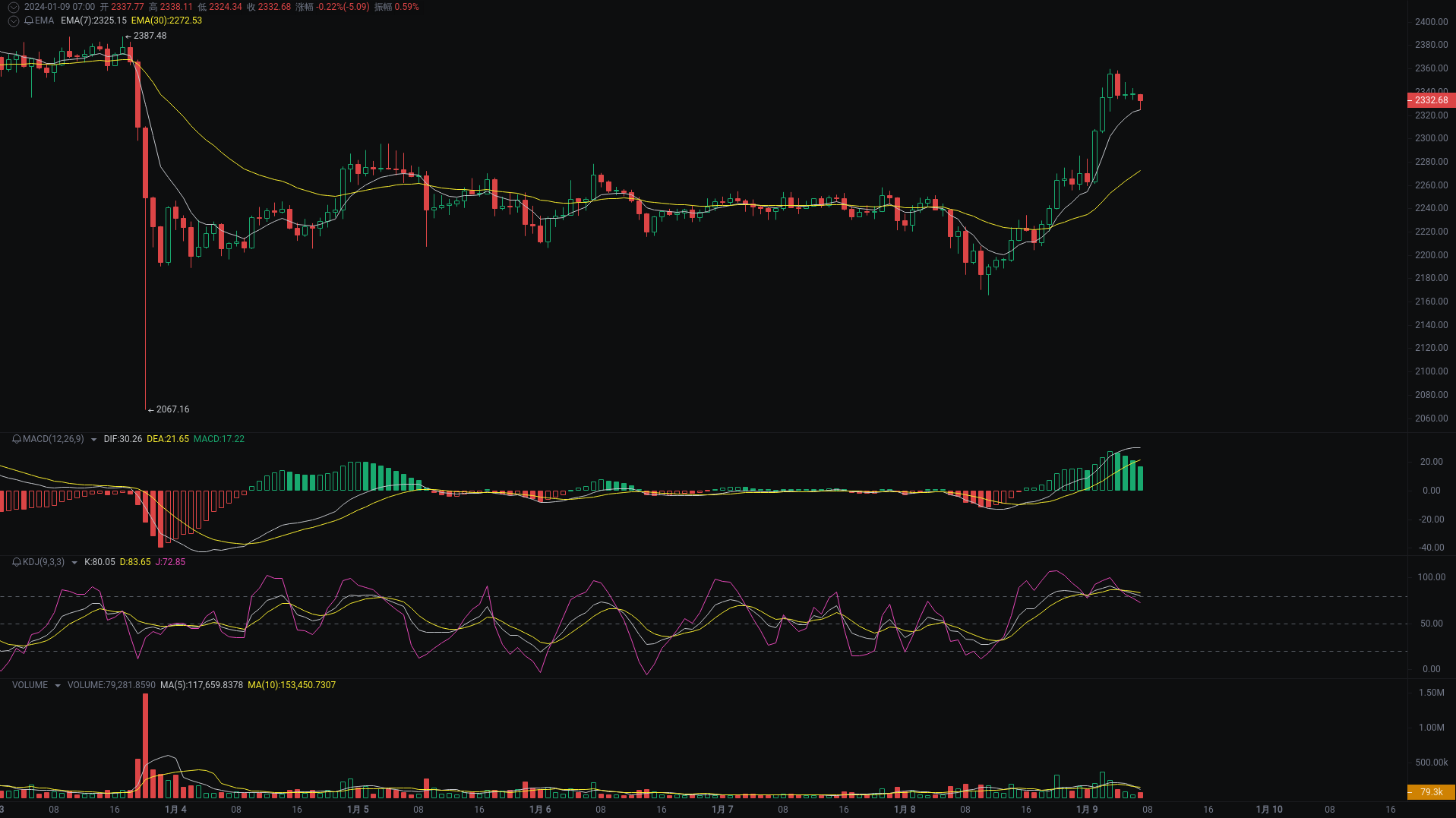
Task: Click the red 2332.68 price tag on the axis
Action: (1431, 100)
